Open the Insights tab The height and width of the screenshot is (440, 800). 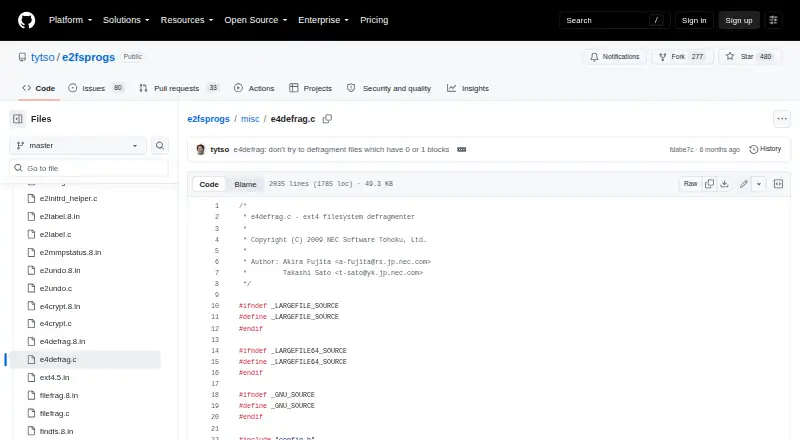click(468, 88)
